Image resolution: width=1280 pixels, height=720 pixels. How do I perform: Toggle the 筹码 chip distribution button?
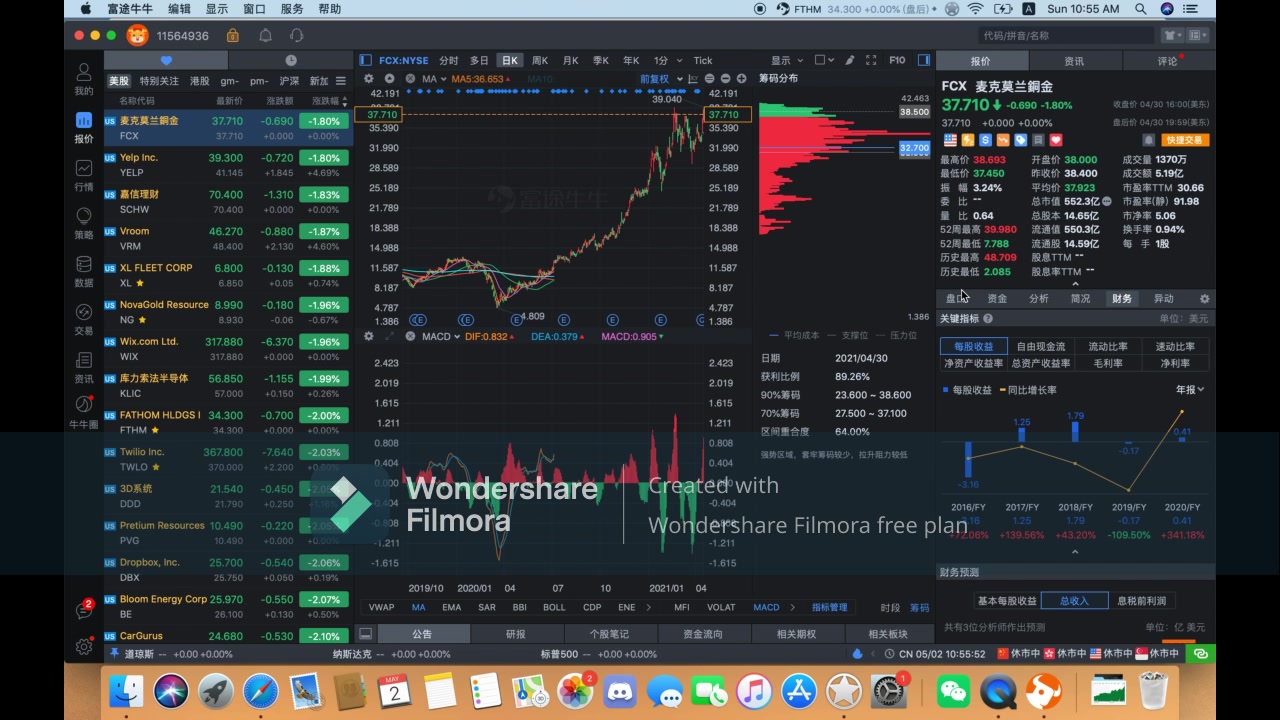pyautogui.click(x=919, y=607)
